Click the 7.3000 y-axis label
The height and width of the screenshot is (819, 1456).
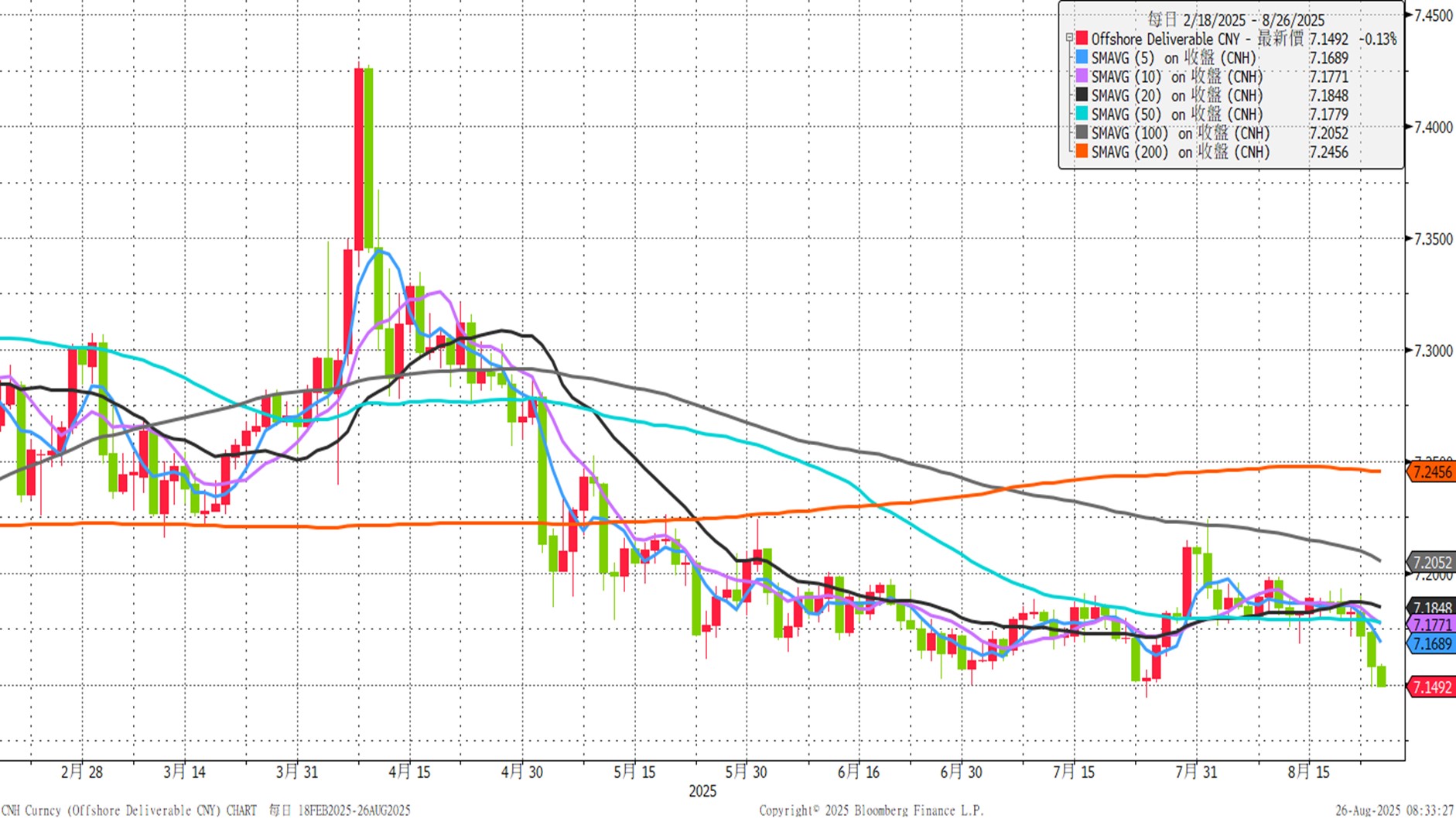coord(1434,351)
